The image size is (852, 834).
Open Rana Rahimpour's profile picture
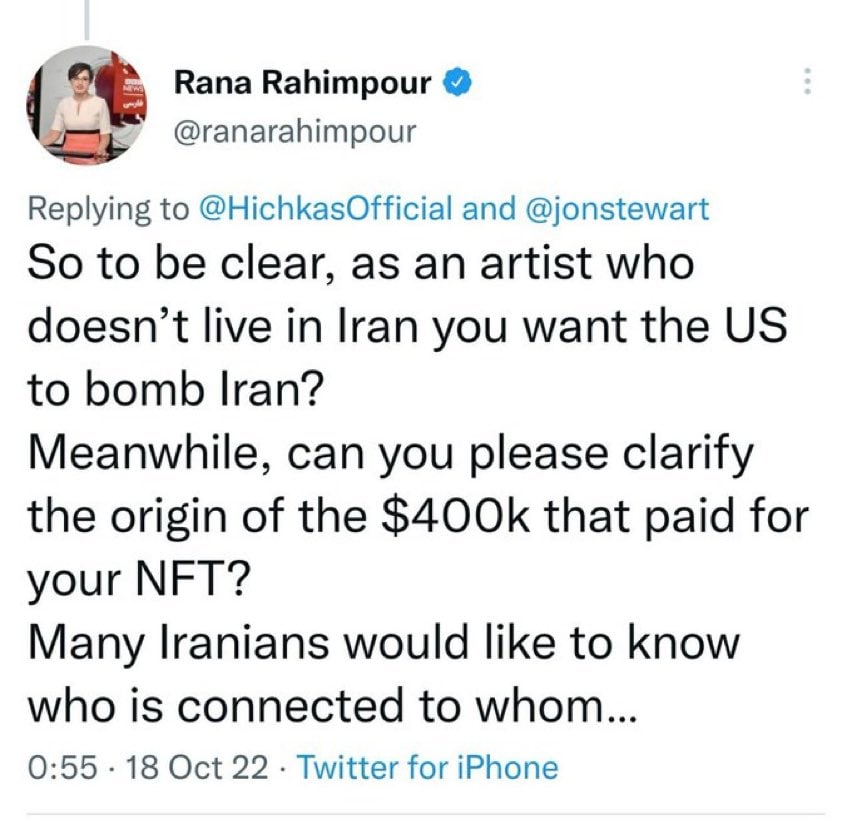tap(86, 105)
